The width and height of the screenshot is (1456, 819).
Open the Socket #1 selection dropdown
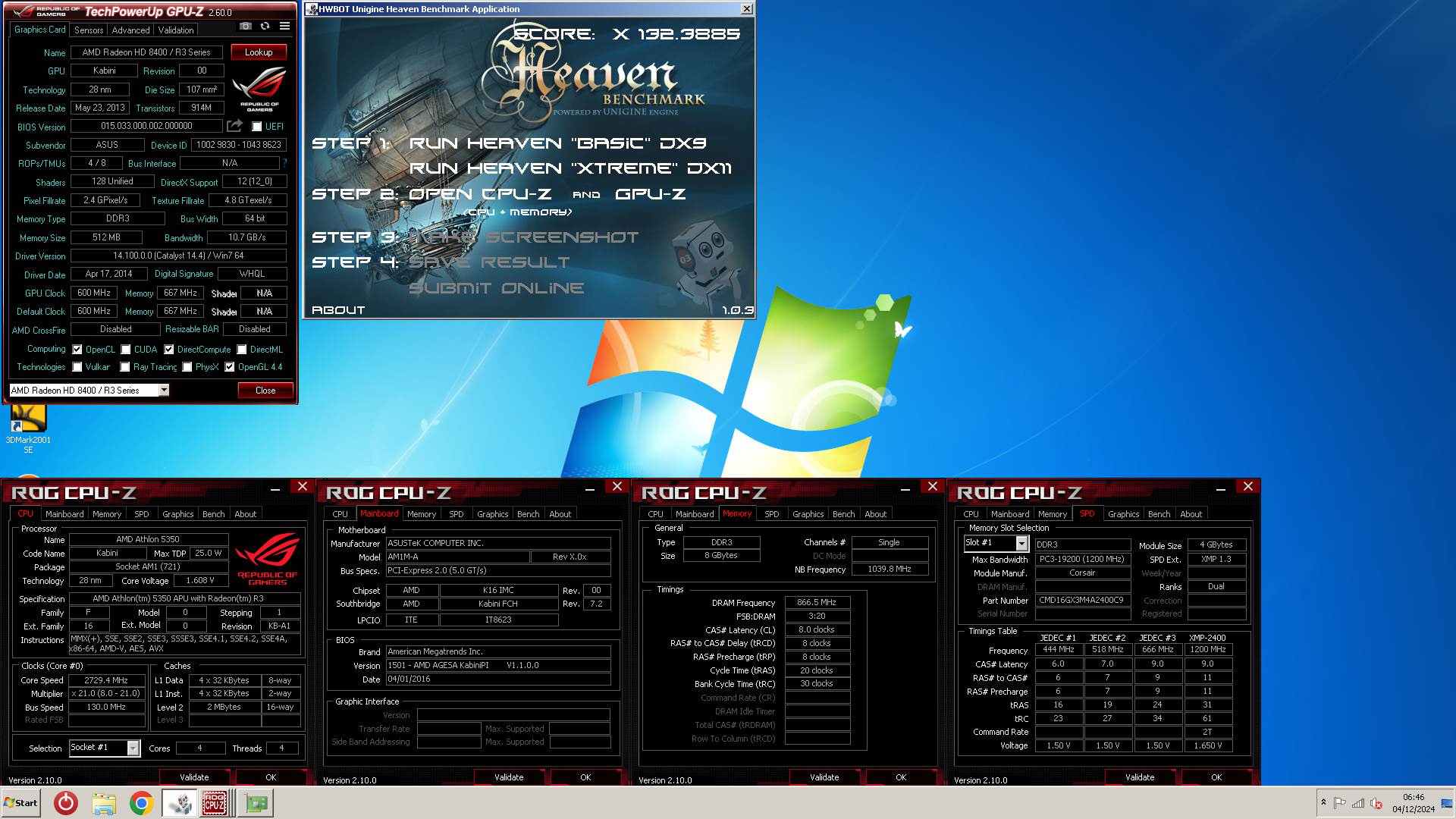[x=133, y=748]
